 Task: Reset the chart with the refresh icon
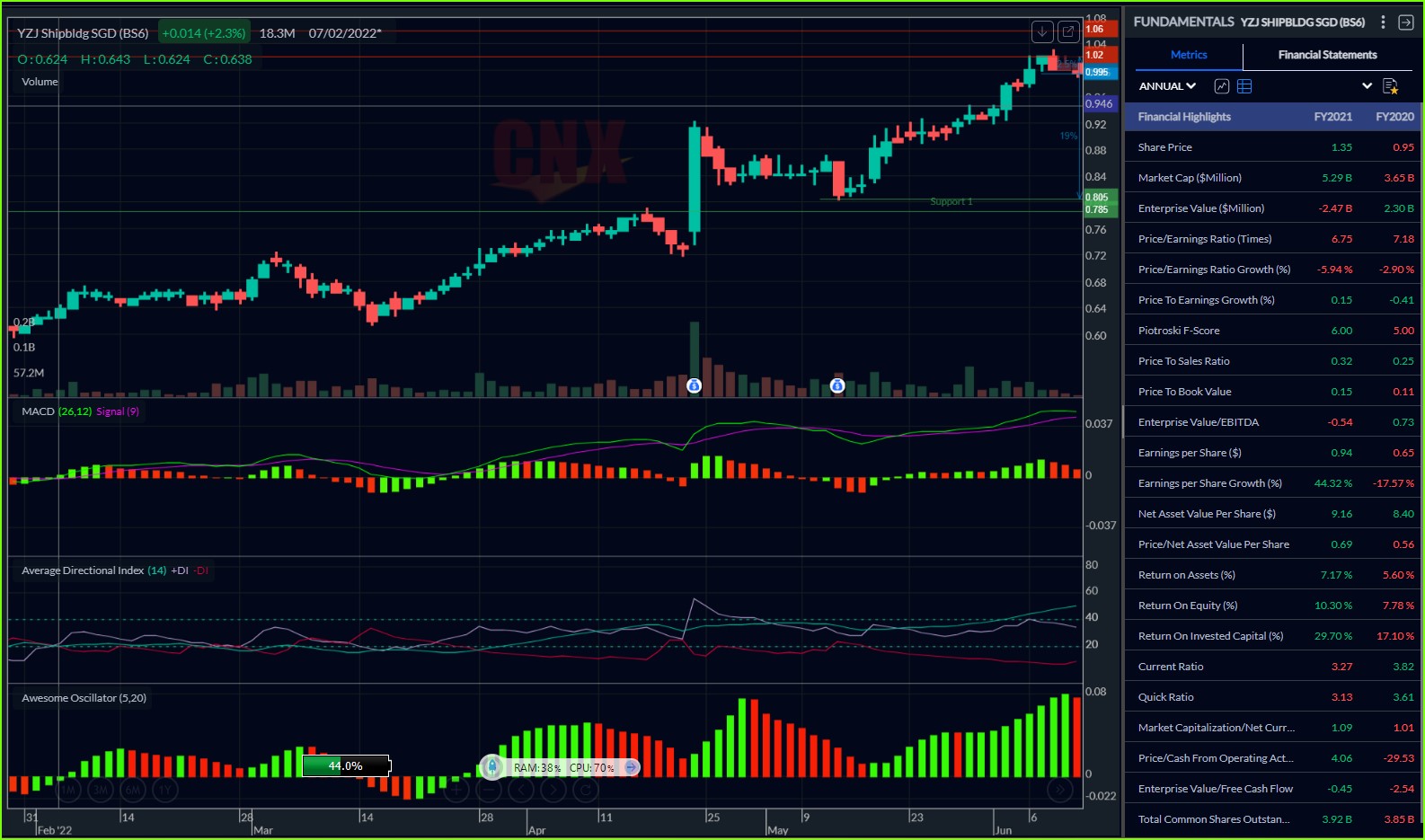(586, 790)
